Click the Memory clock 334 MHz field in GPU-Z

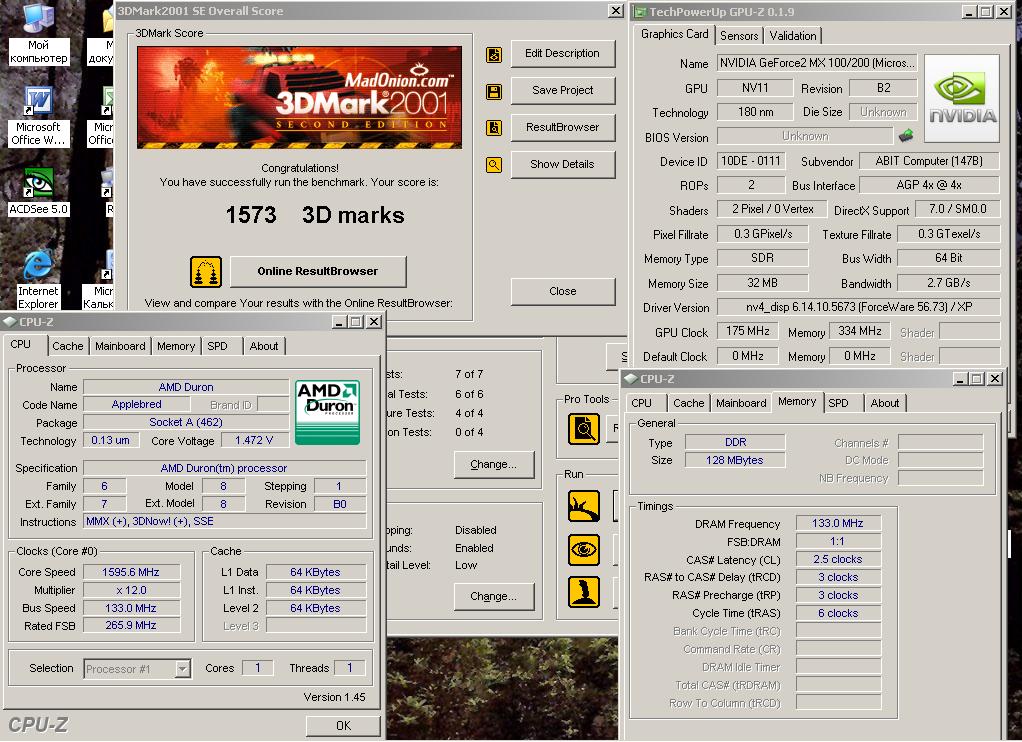tap(860, 331)
